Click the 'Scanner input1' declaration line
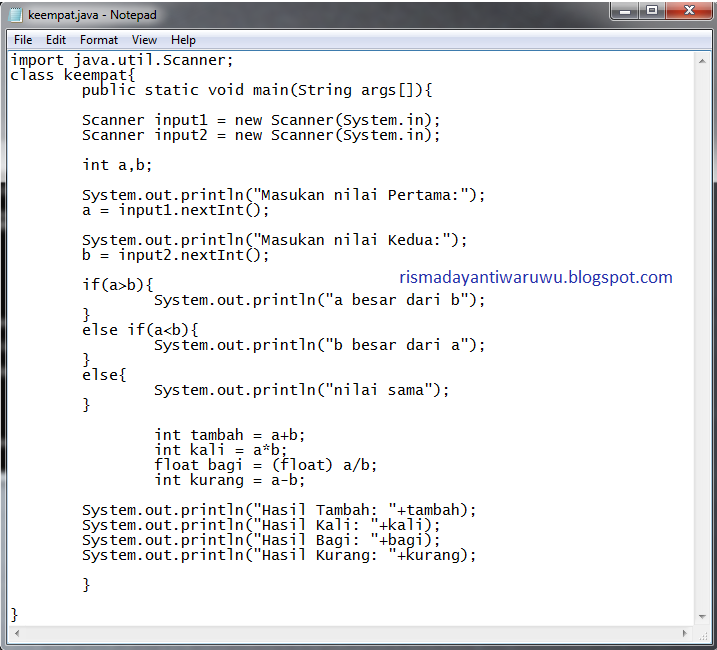Image resolution: width=717 pixels, height=650 pixels. coord(261,120)
